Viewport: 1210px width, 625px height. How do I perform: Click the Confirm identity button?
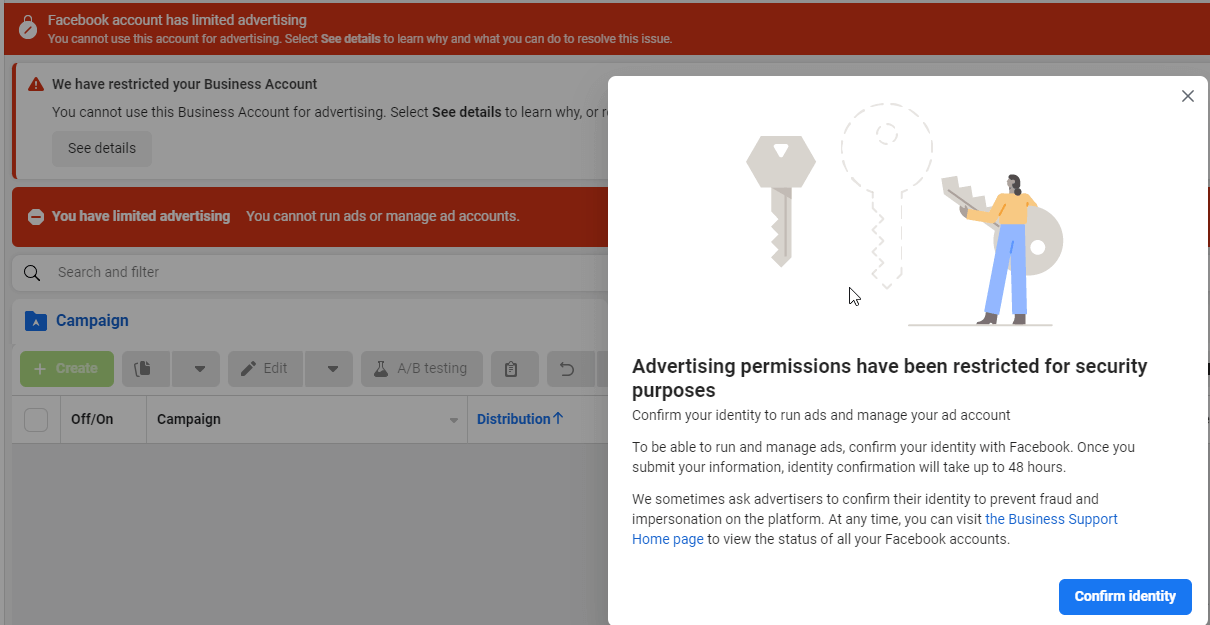click(1125, 596)
